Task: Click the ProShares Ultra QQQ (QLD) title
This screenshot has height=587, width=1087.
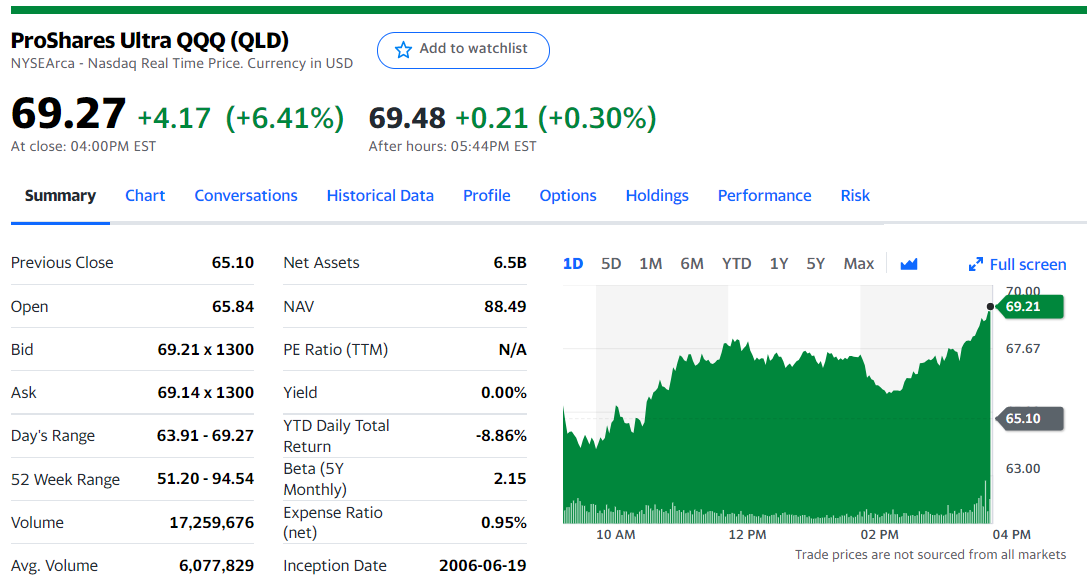Action: [x=149, y=40]
